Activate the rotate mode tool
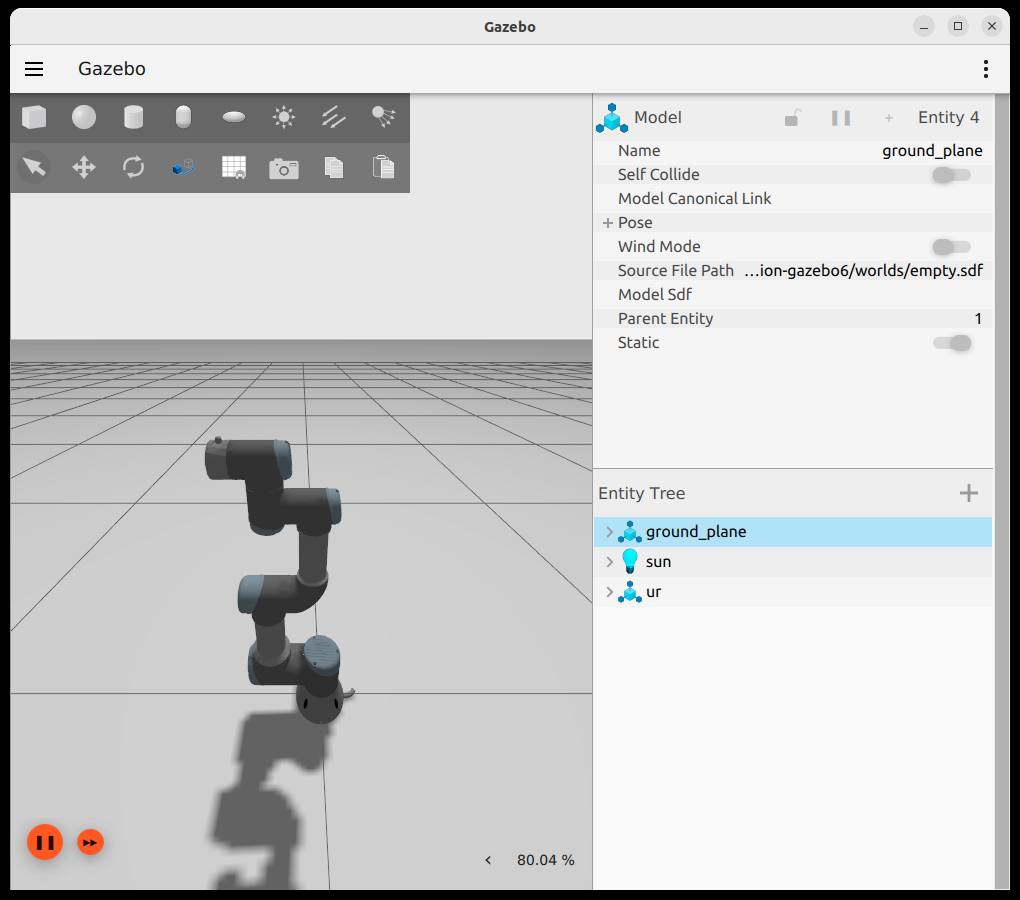The image size is (1020, 900). [133, 167]
